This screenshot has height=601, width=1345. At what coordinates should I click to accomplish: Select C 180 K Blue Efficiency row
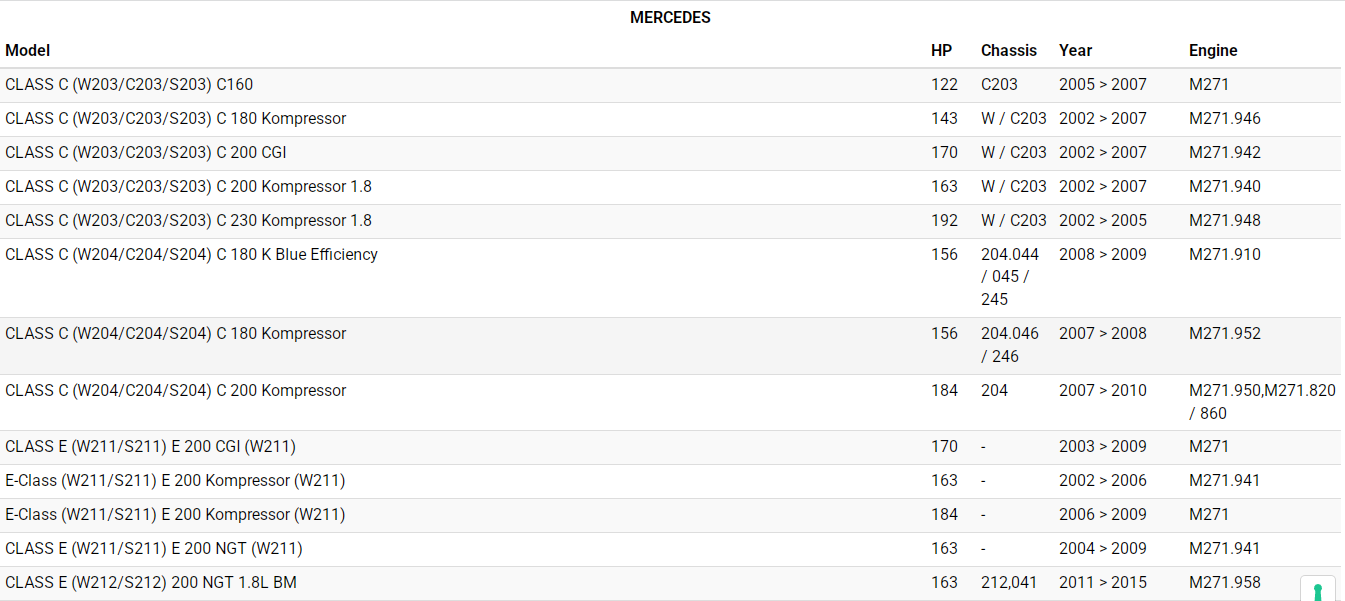(x=191, y=255)
